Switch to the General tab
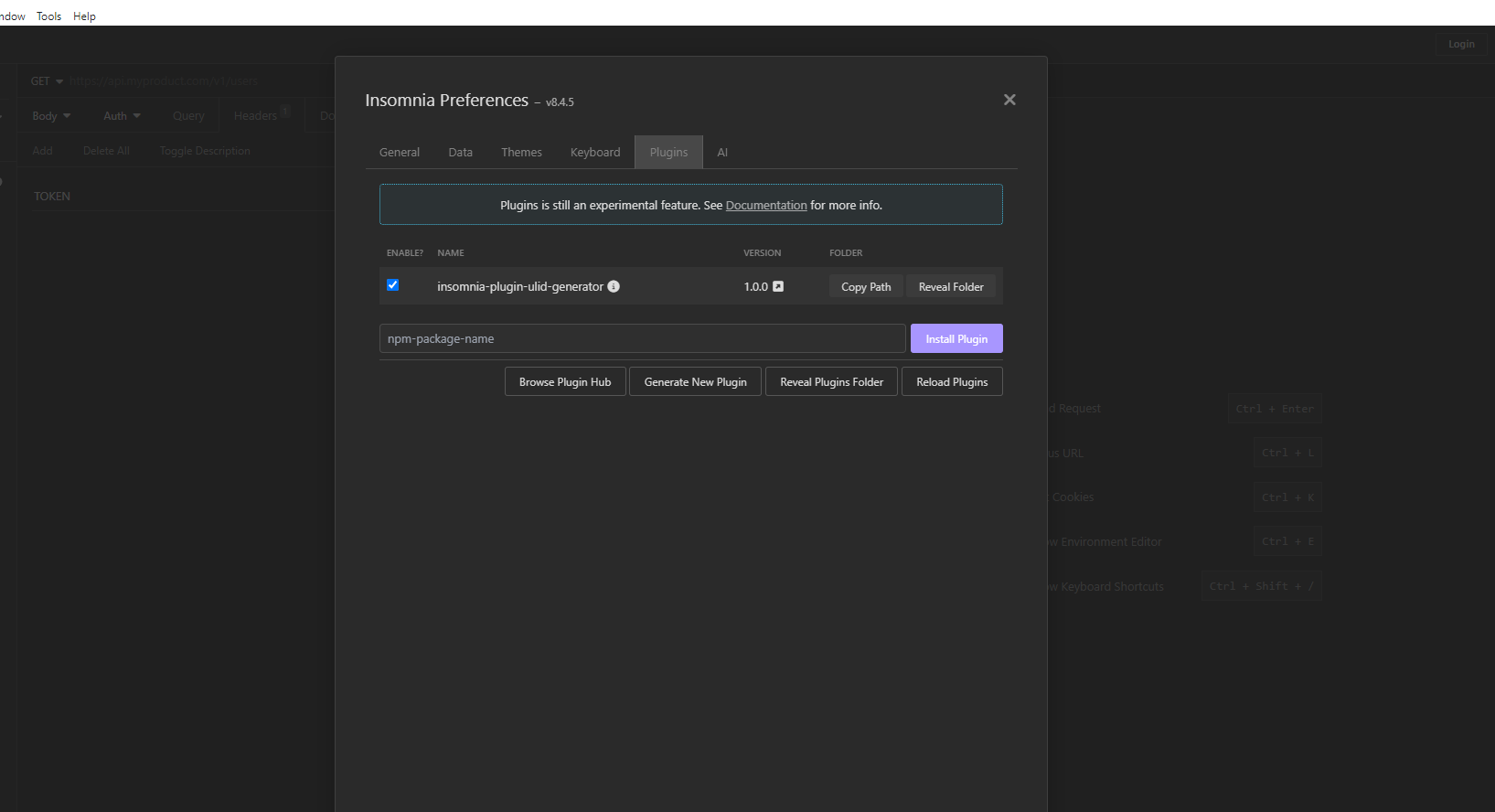The width and height of the screenshot is (1495, 812). tap(400, 153)
